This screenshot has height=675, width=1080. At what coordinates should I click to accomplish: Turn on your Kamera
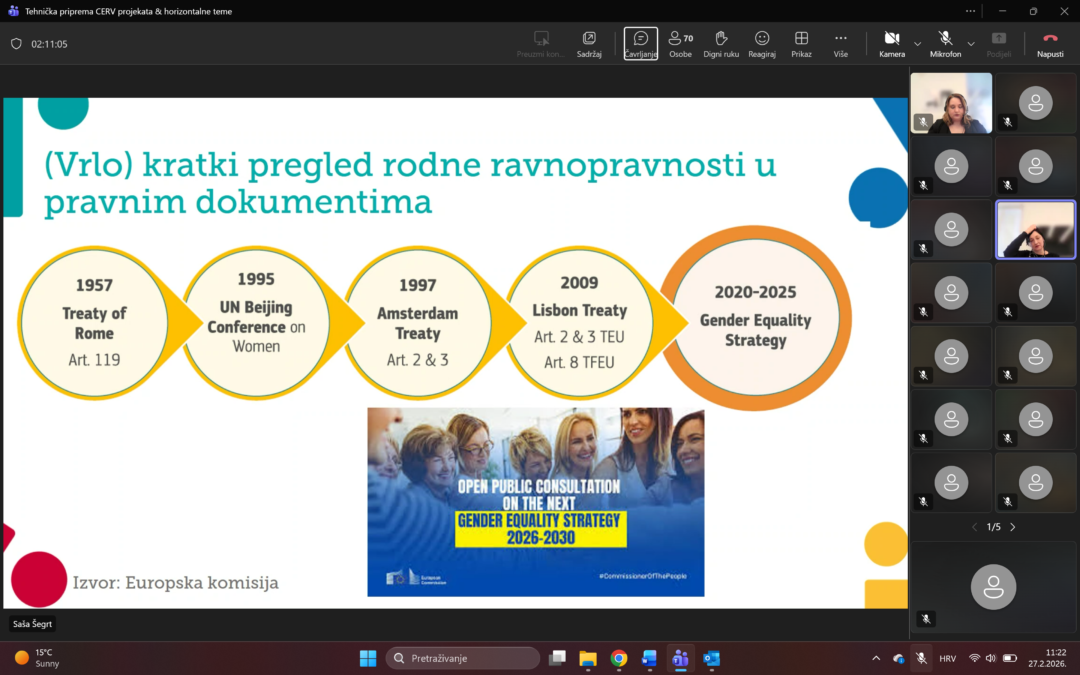pyautogui.click(x=891, y=43)
